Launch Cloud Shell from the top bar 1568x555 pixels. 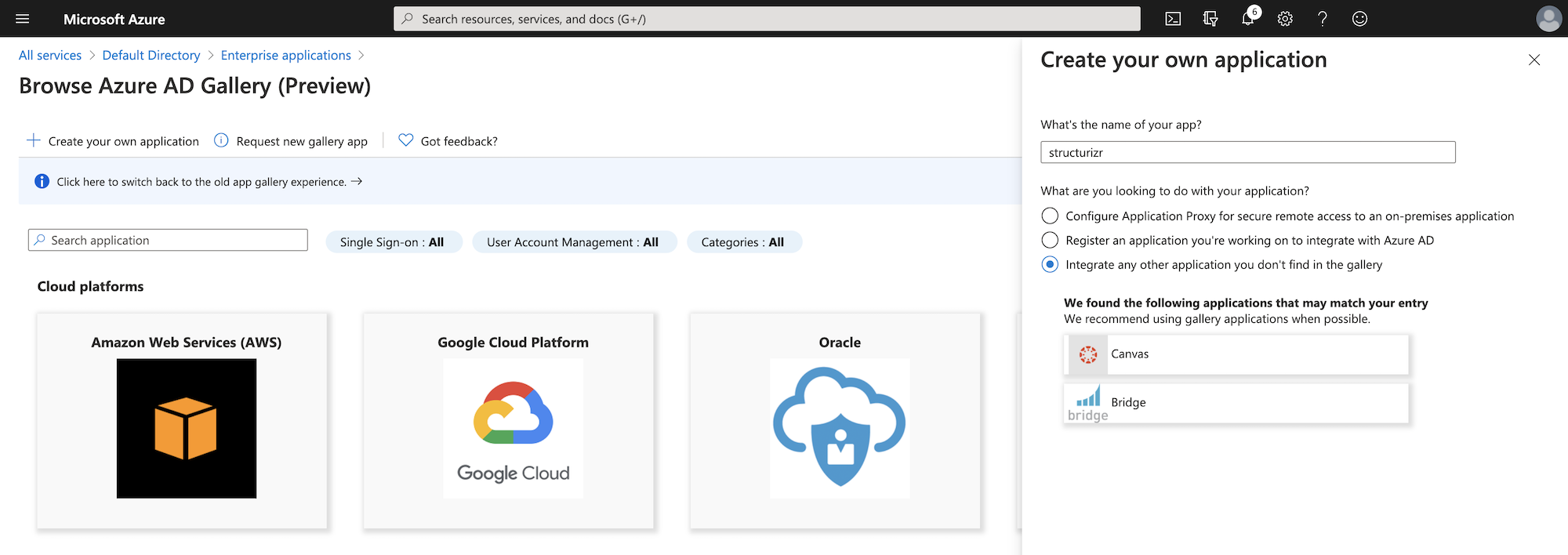(1173, 19)
